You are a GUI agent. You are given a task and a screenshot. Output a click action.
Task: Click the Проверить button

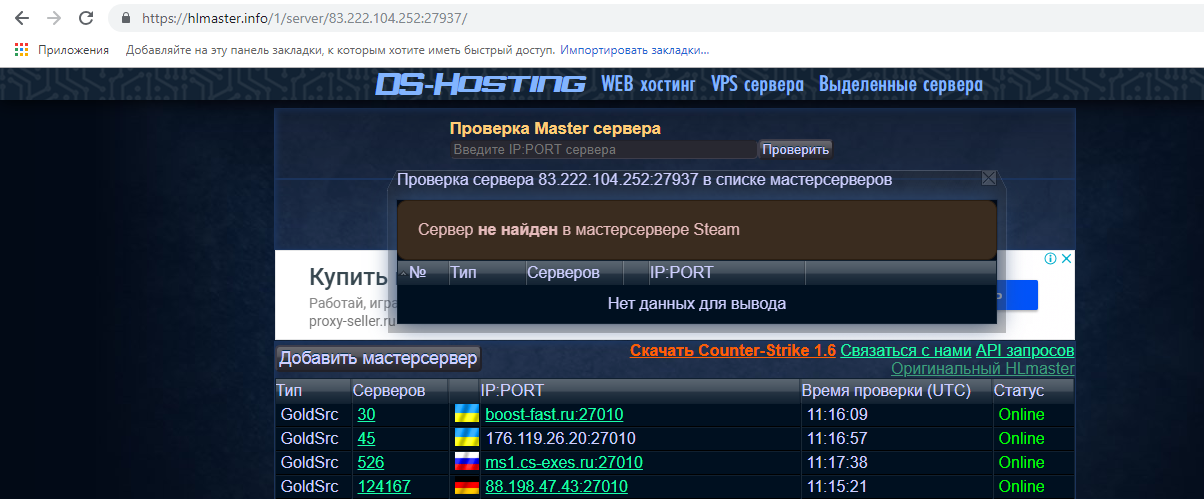point(795,149)
